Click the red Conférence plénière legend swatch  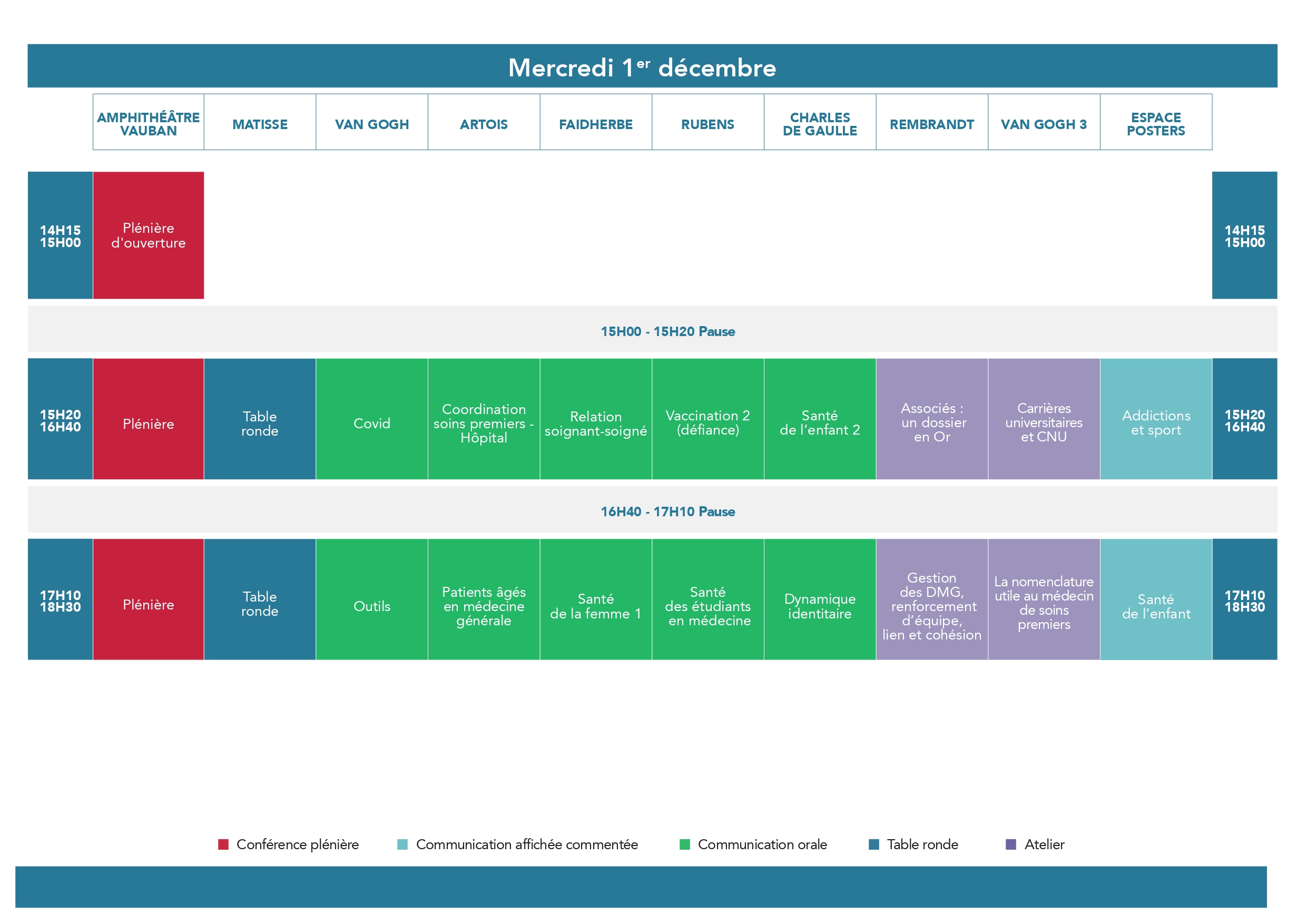(223, 844)
